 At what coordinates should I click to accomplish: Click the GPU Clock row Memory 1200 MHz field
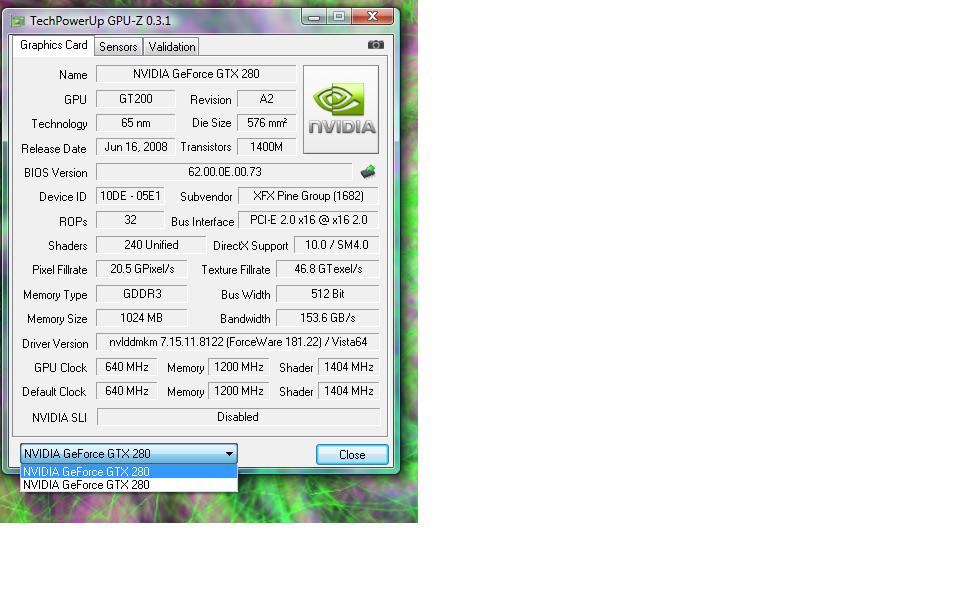point(239,367)
